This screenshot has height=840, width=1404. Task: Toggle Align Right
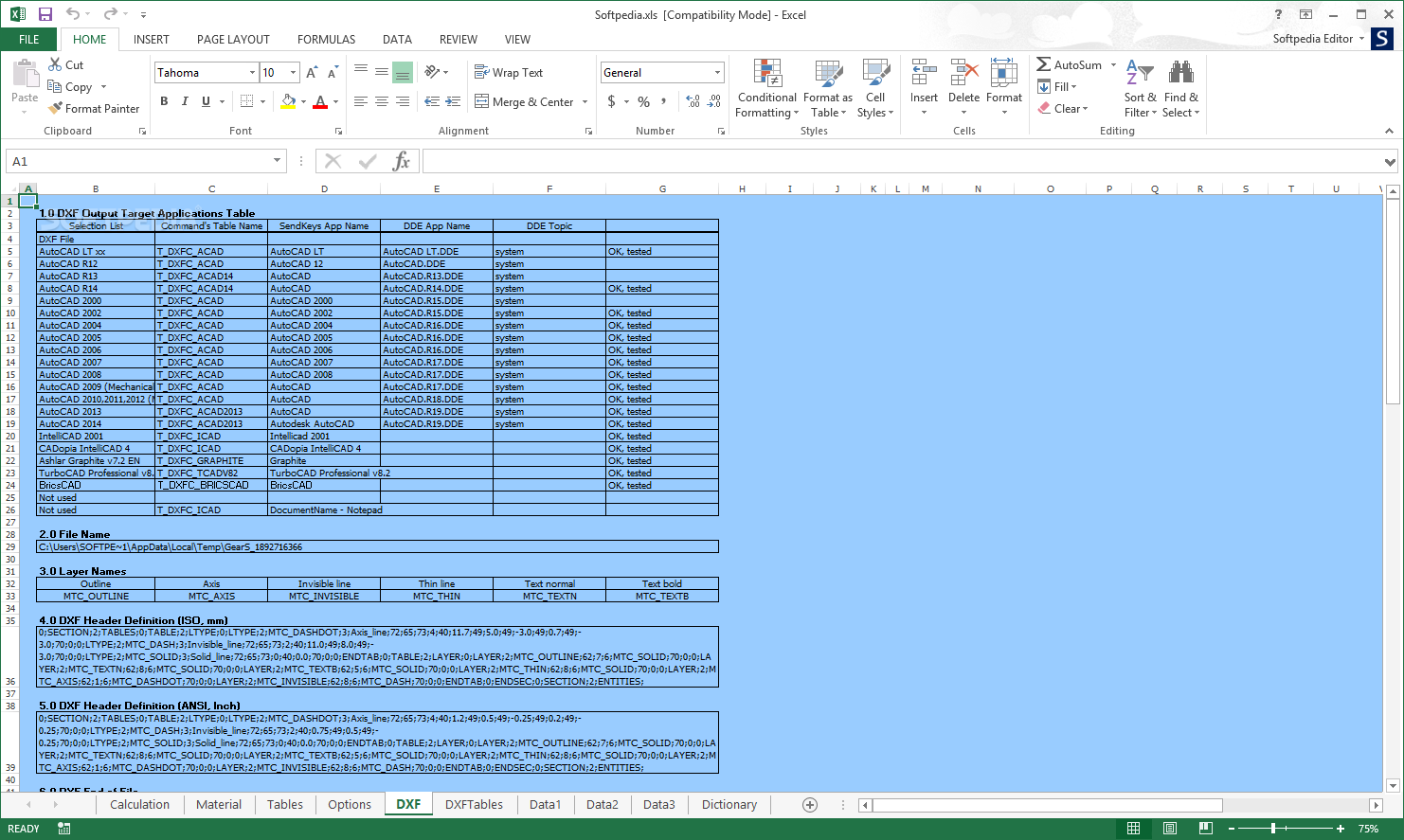[403, 101]
